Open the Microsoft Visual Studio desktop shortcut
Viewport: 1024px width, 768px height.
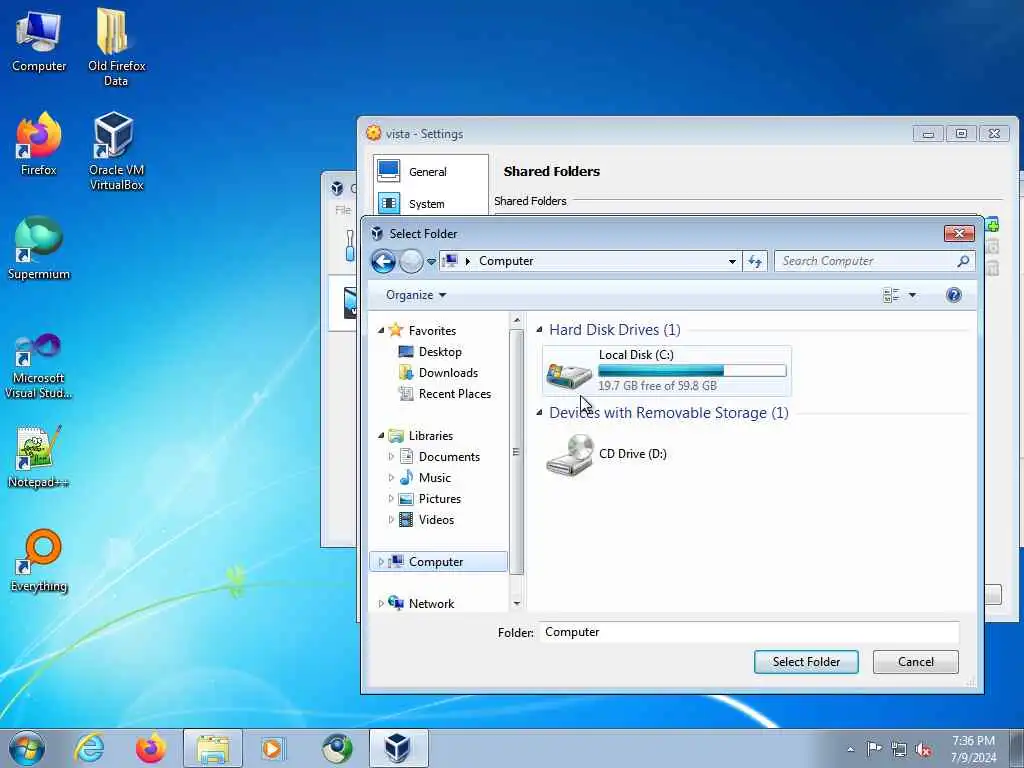coord(39,366)
